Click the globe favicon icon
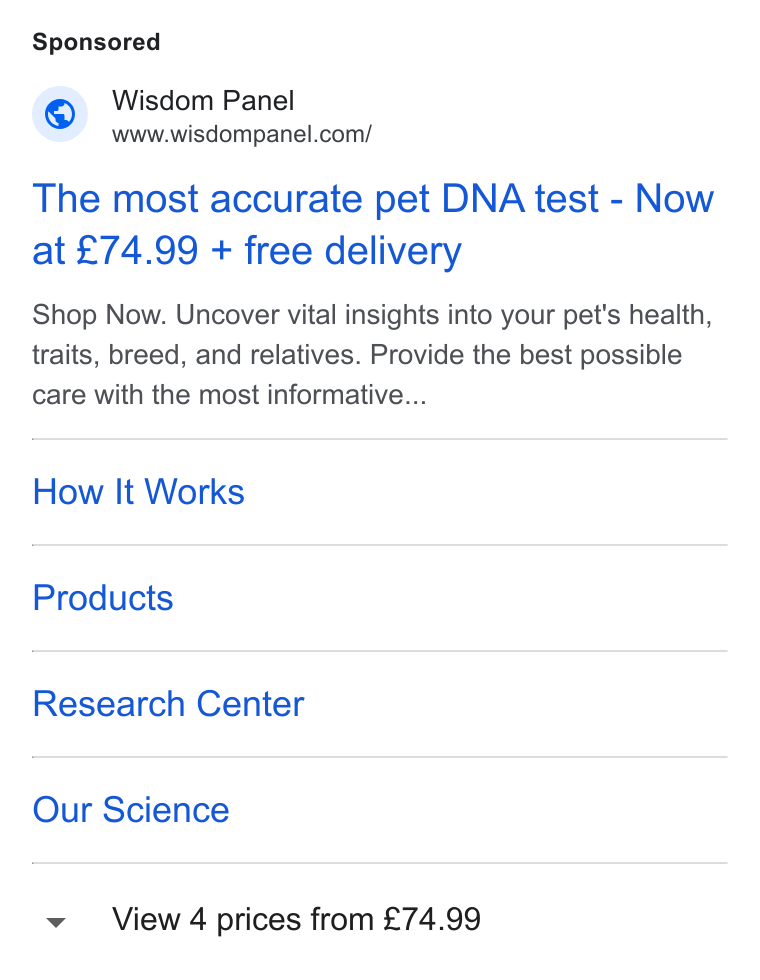This screenshot has height=980, width=760. [x=60, y=114]
